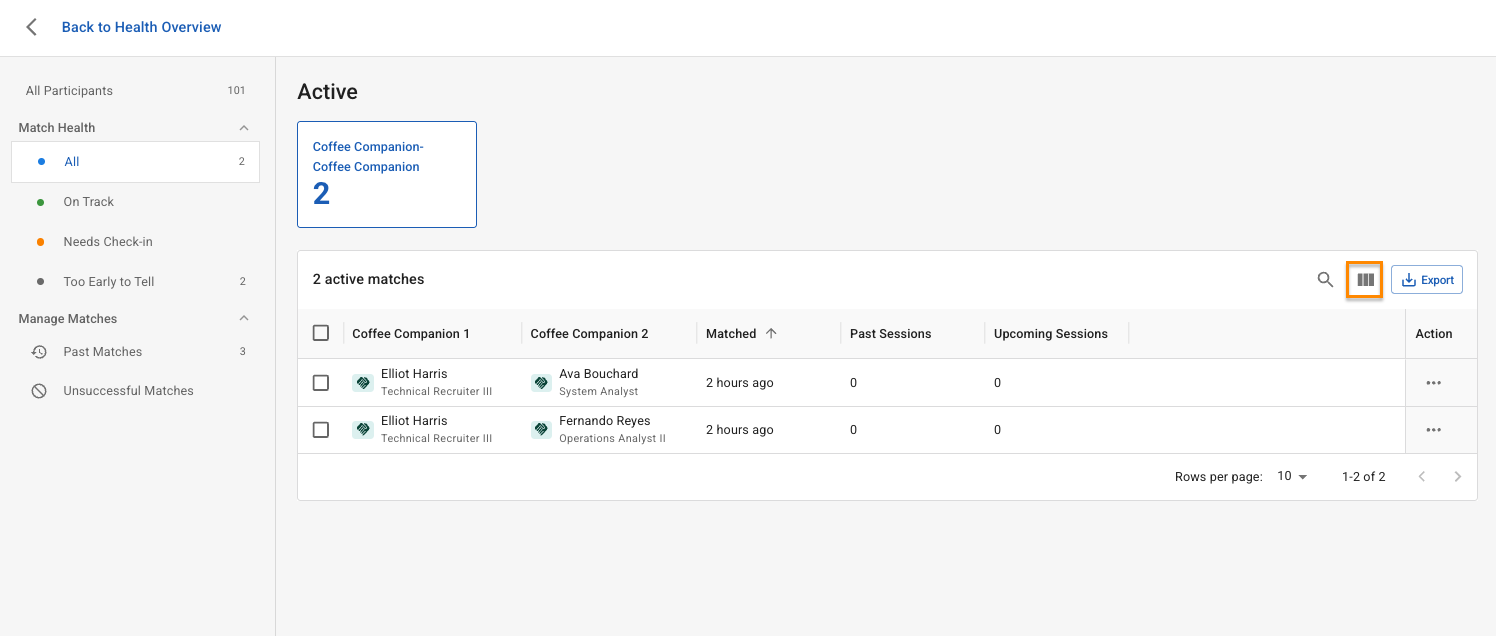Viewport: 1496px width, 636px height.
Task: Go back to Health Overview link
Action: tap(141, 27)
